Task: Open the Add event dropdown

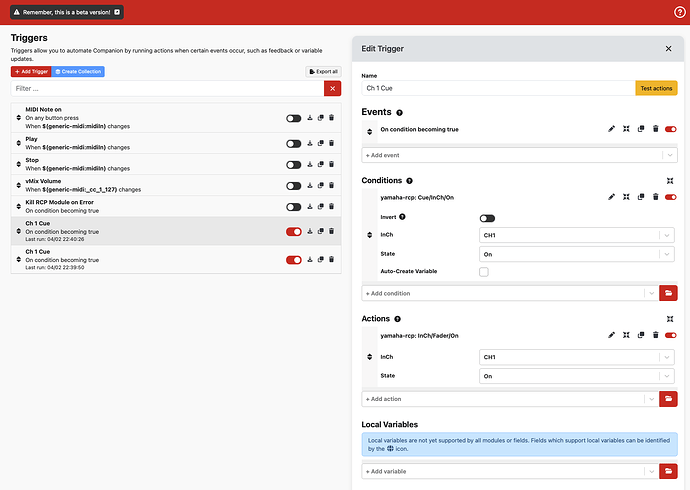Action: coord(519,155)
